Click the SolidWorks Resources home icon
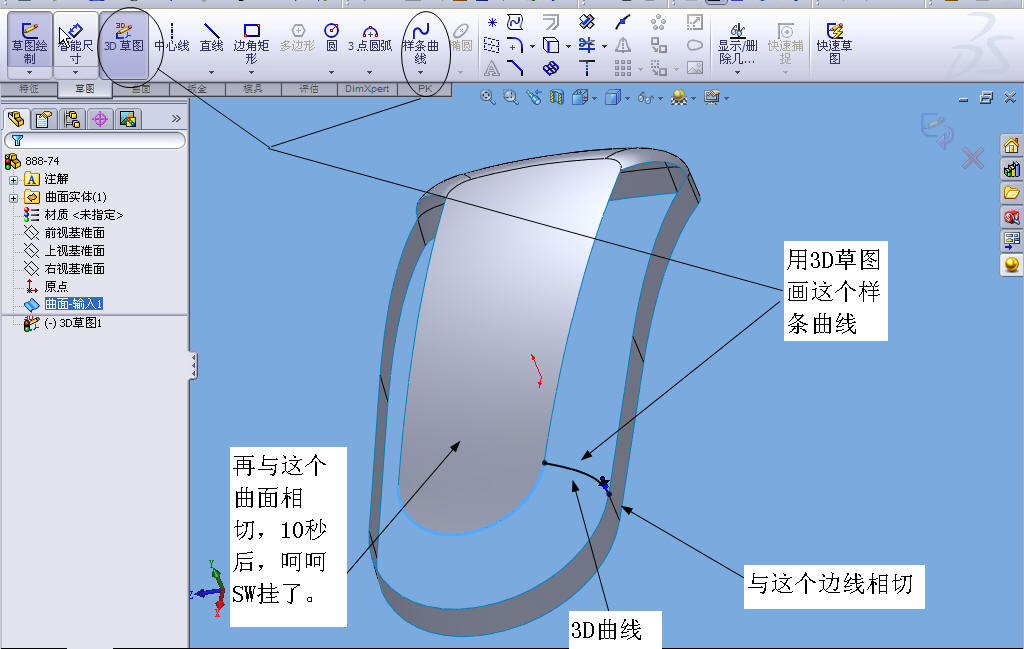Viewport: 1024px width, 649px height. [x=1012, y=146]
